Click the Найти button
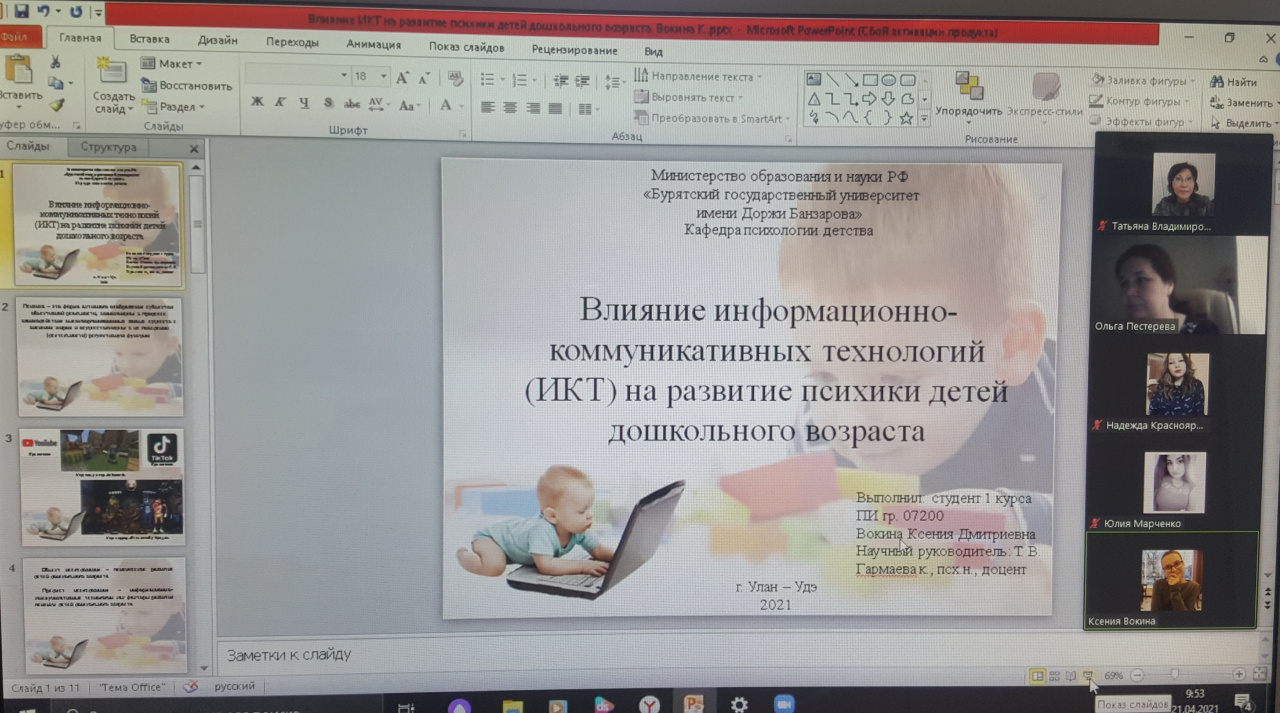This screenshot has width=1280, height=713. point(1234,82)
